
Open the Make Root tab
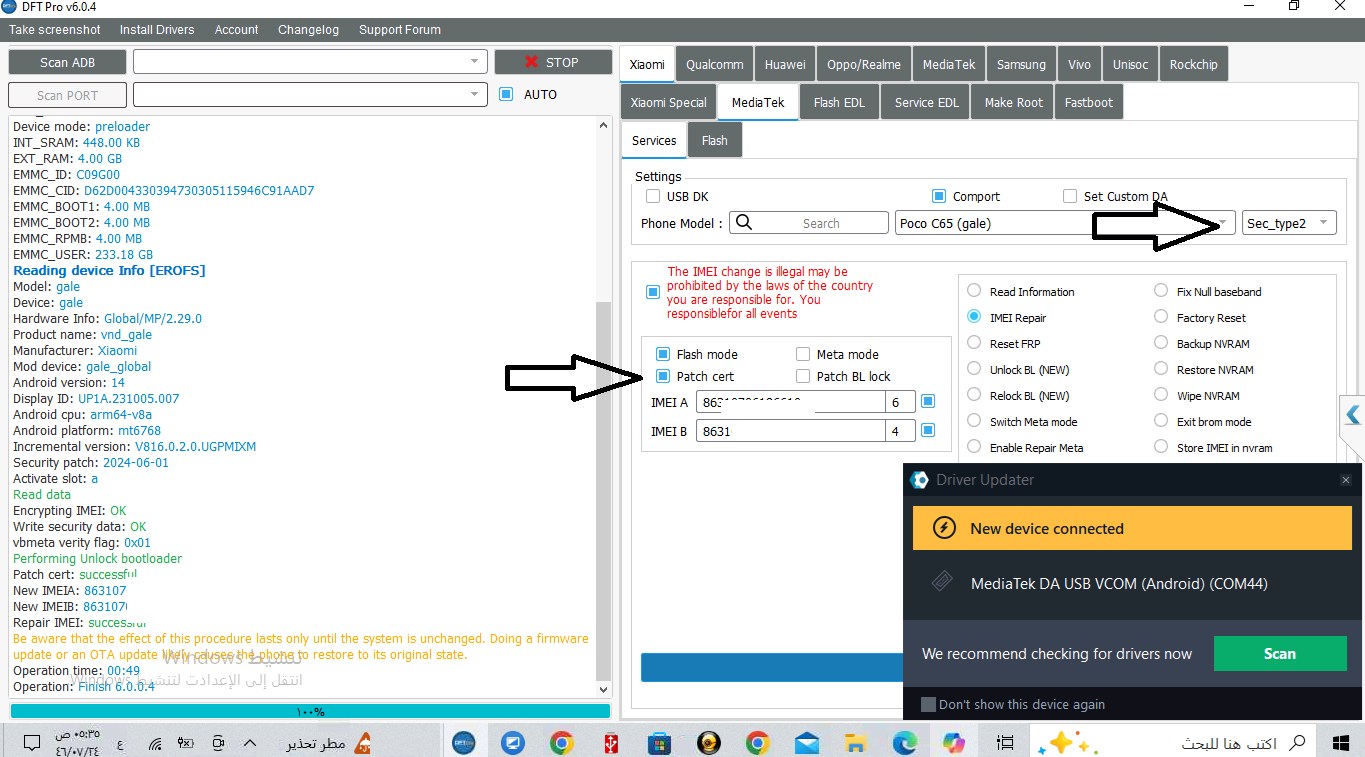pos(1013,102)
